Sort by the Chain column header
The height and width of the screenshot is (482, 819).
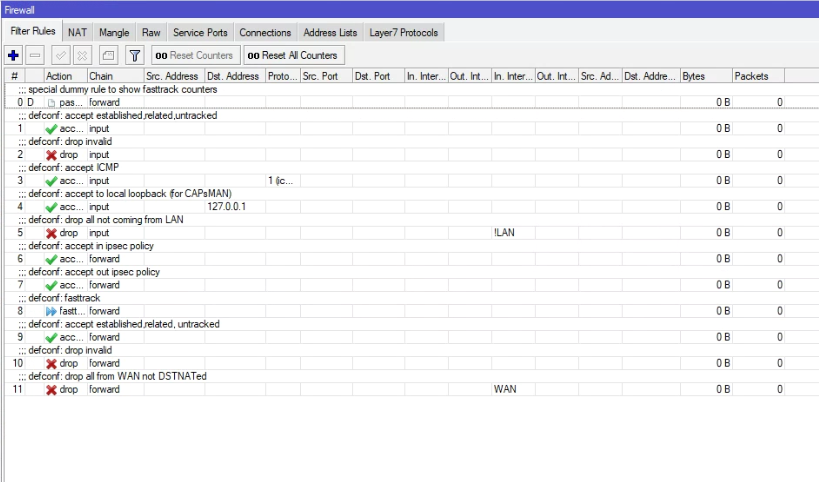[x=115, y=76]
